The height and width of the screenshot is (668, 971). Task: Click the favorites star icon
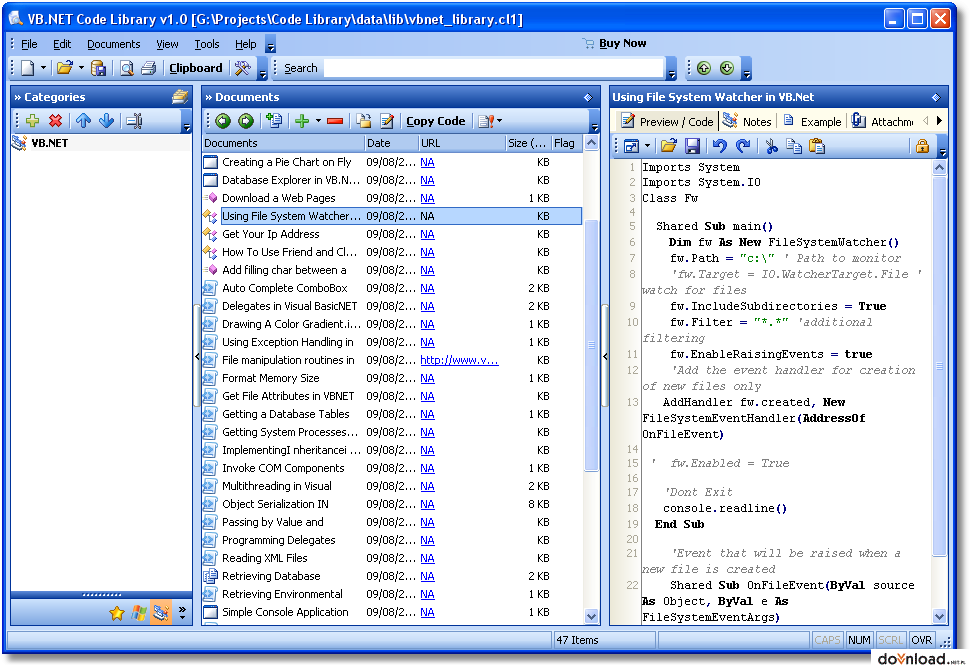click(x=116, y=613)
